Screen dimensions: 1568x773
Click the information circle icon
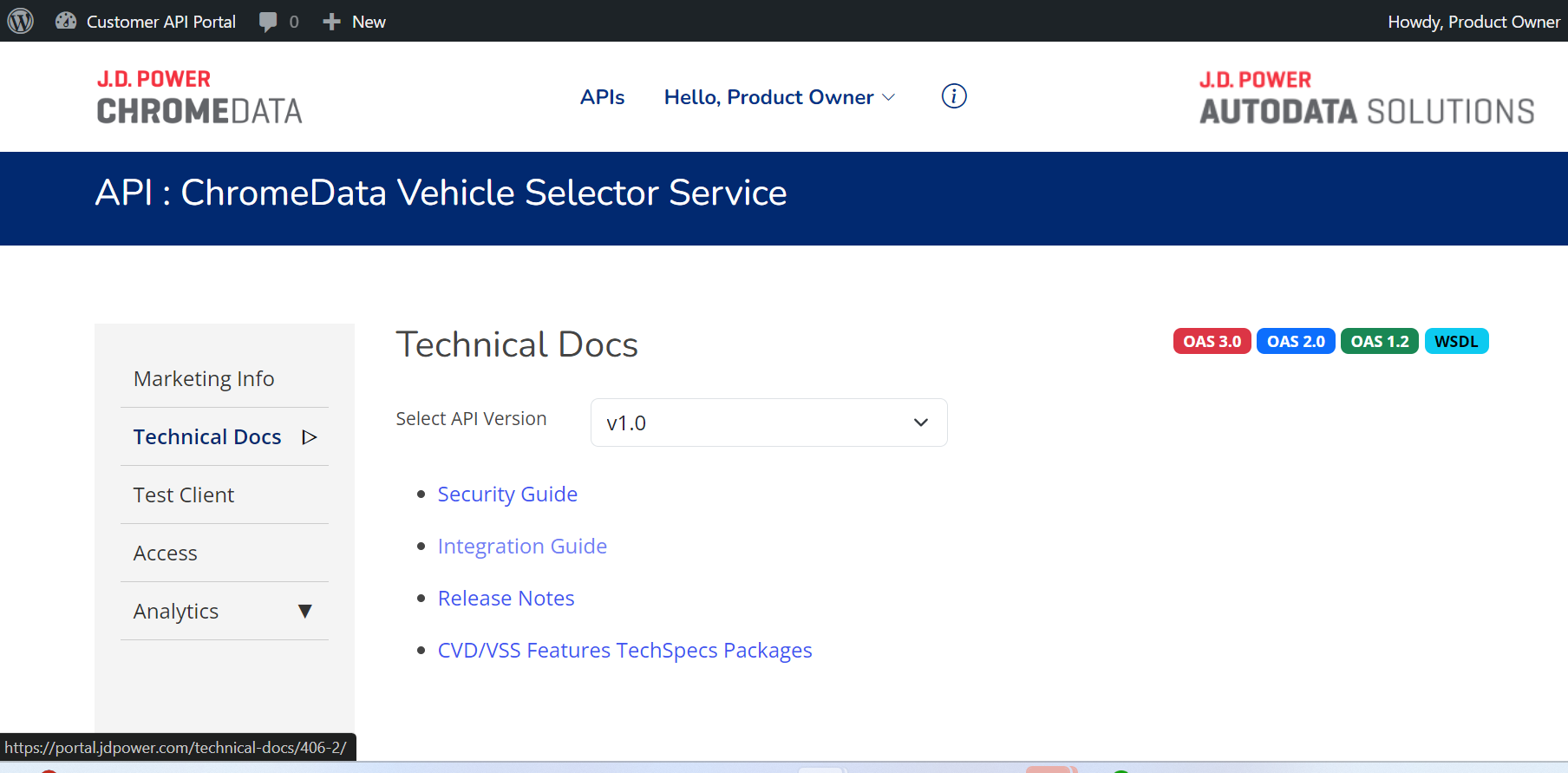pos(954,96)
